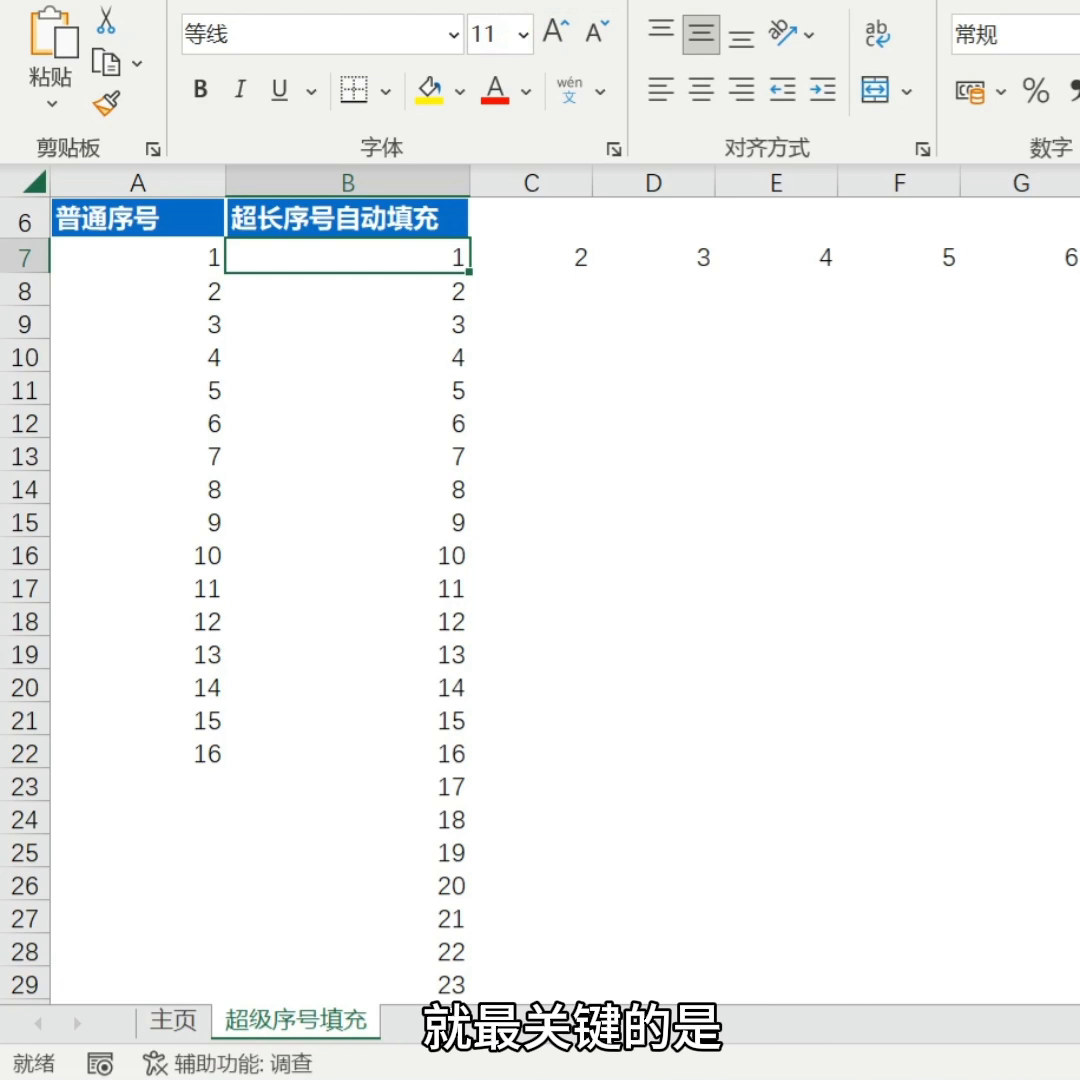The width and height of the screenshot is (1080, 1080).
Task: Open the Merge and Center dropdown arrow
Action: click(907, 91)
